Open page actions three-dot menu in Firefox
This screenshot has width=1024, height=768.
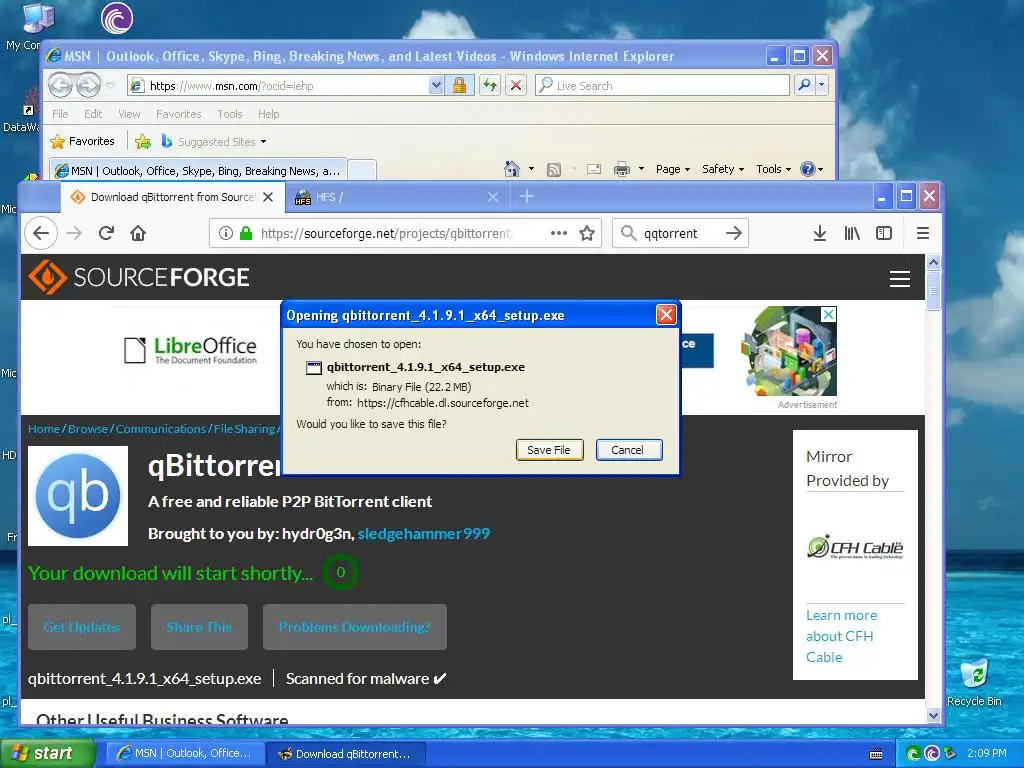[x=559, y=233]
